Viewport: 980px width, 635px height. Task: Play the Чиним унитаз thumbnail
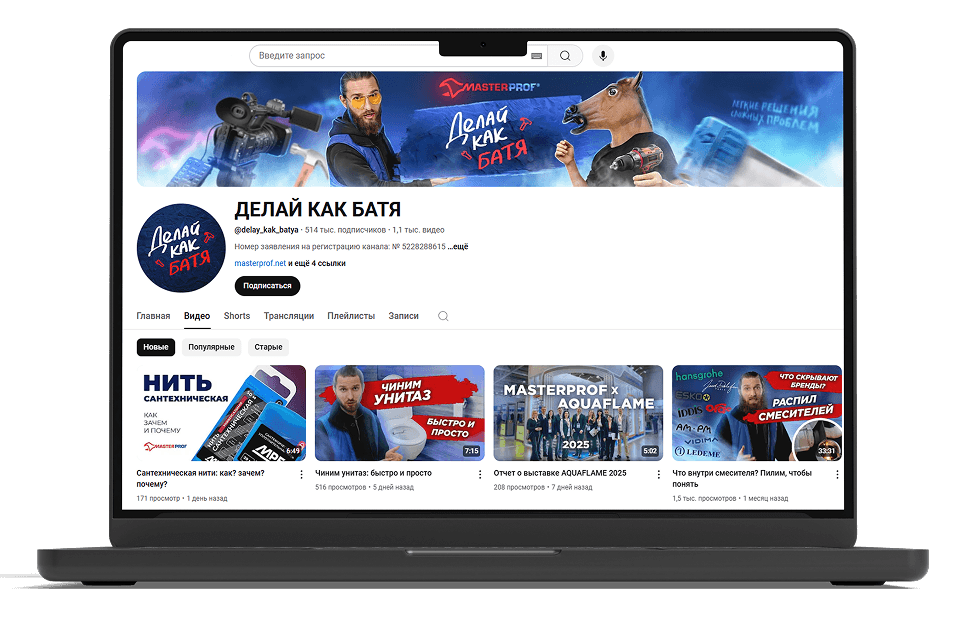400,413
